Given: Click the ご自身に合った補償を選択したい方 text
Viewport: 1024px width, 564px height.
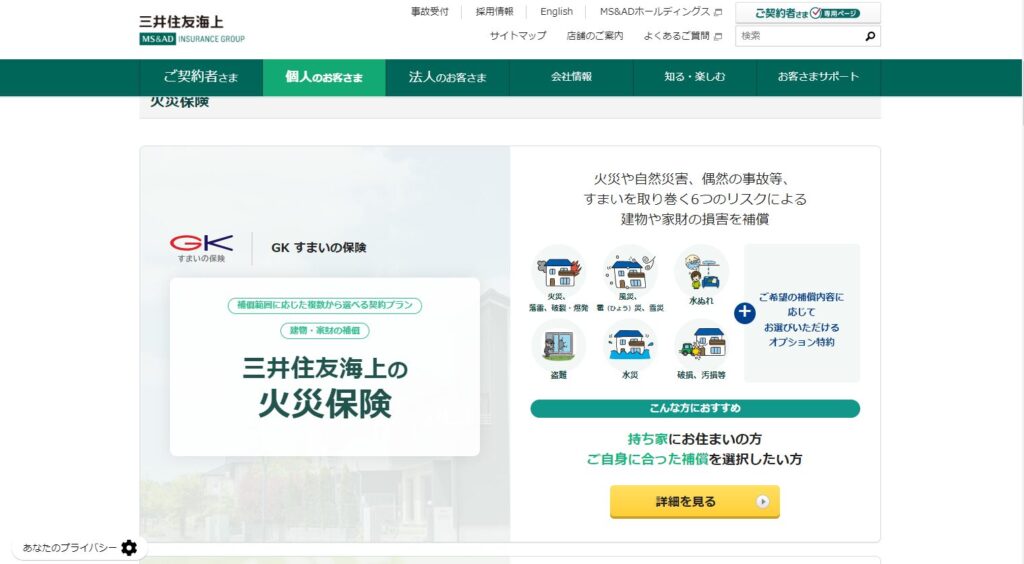Looking at the screenshot, I should coord(695,459).
